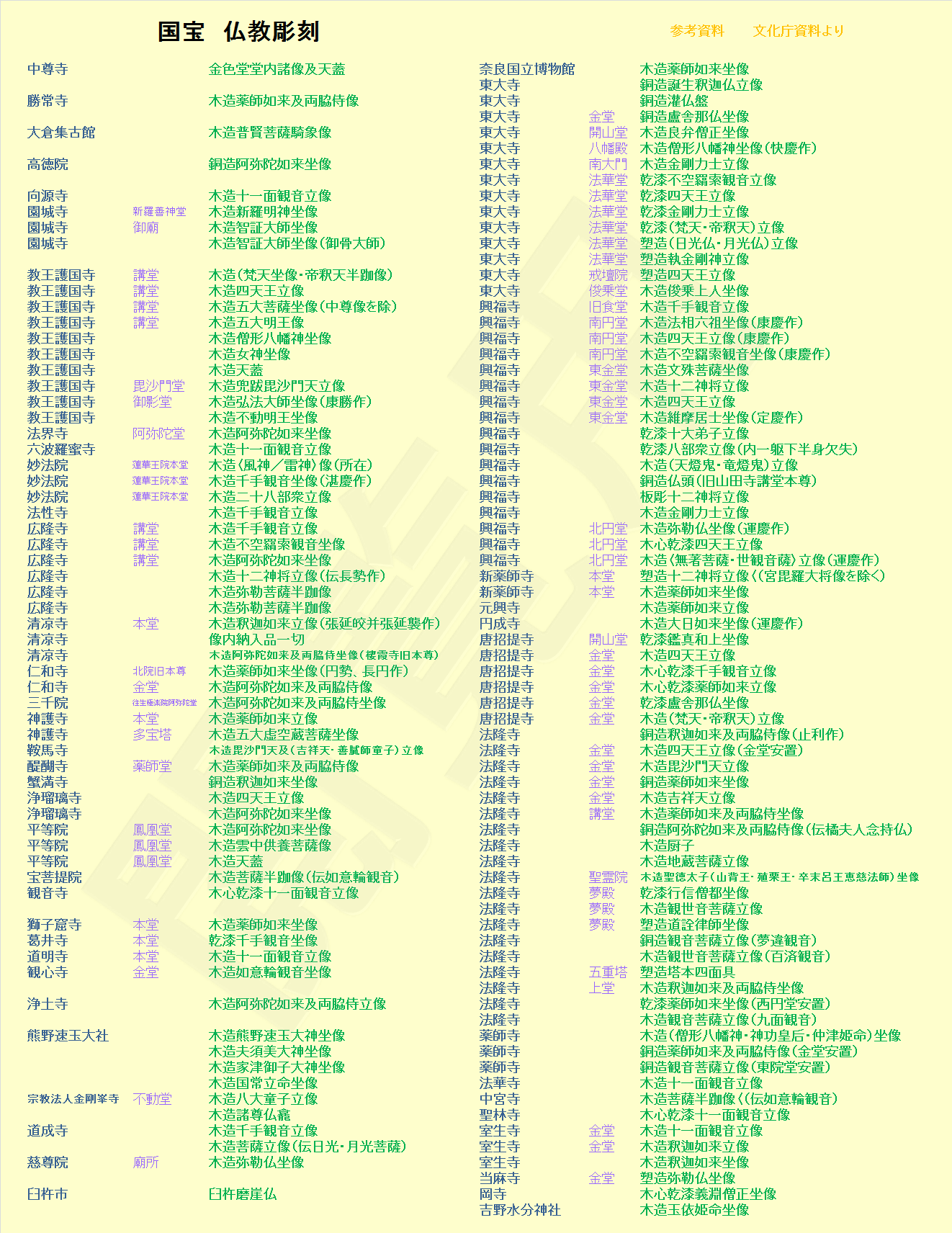Click the hall label 御廟
This screenshot has height=1233, width=952.
[146, 228]
